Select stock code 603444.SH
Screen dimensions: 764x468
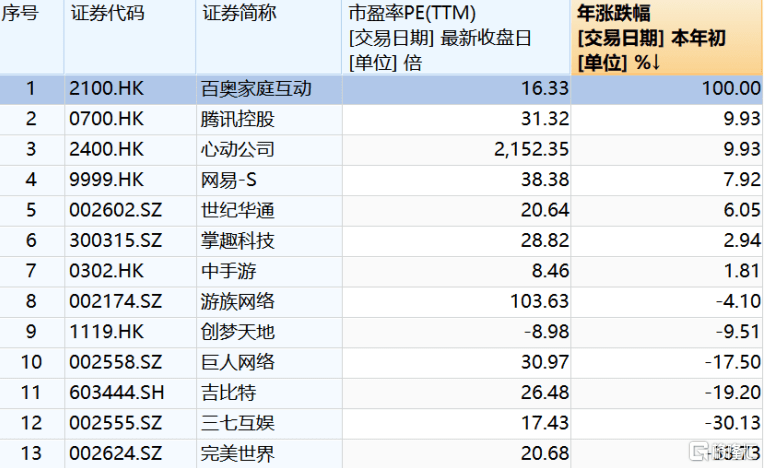[x=117, y=393]
